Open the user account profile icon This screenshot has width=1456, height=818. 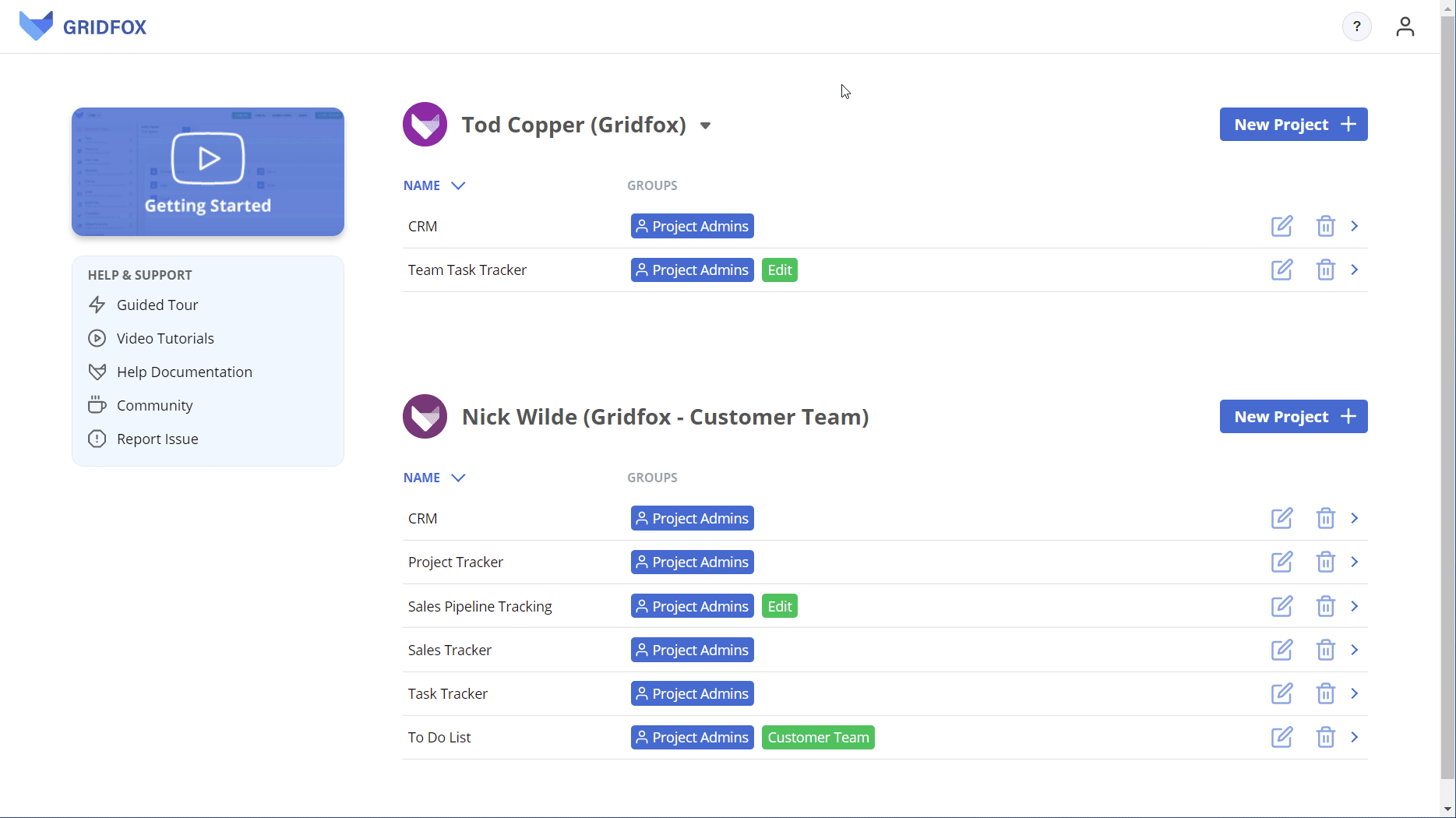(x=1405, y=26)
